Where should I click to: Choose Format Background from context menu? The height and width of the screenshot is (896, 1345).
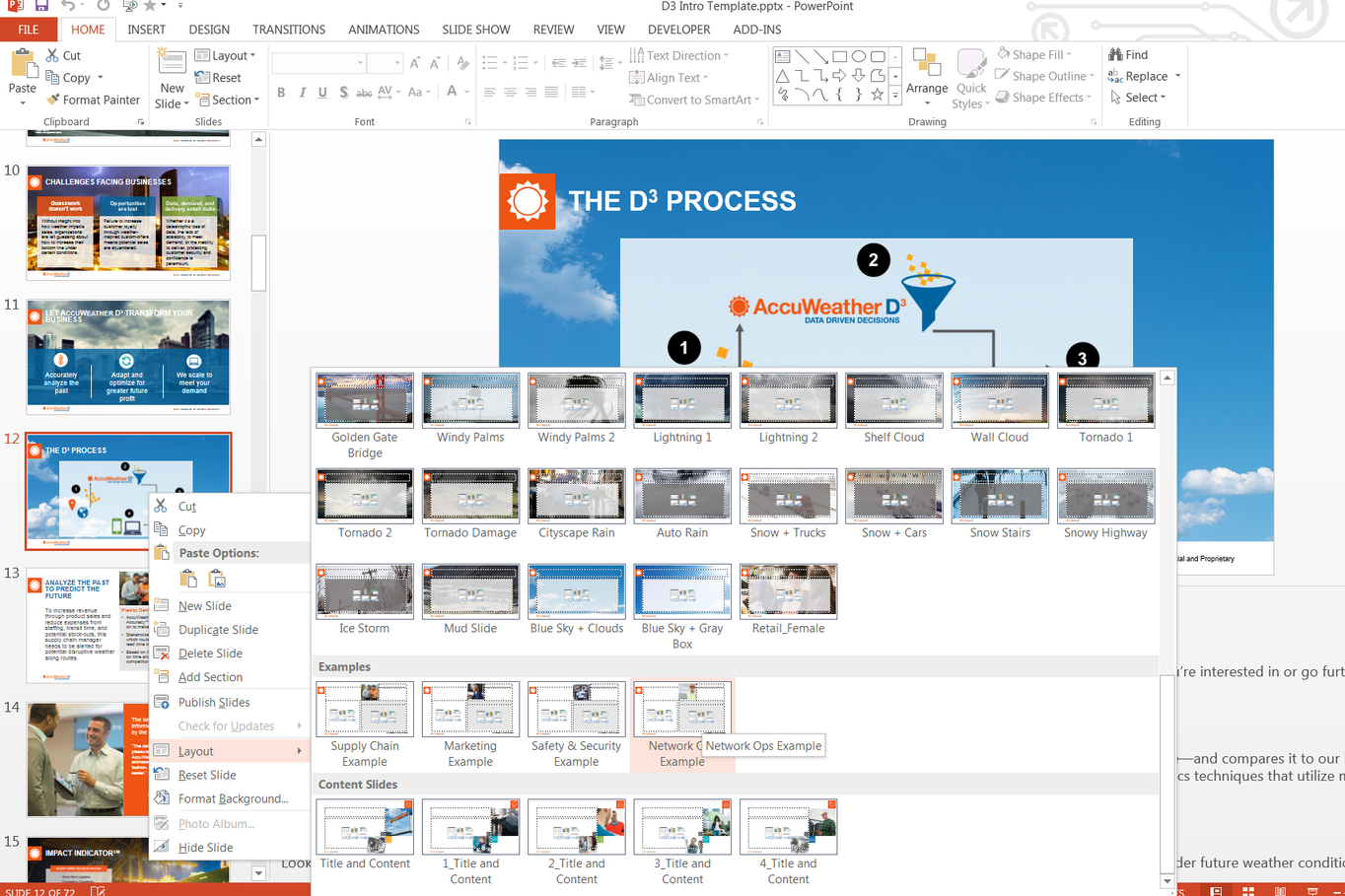(x=229, y=799)
